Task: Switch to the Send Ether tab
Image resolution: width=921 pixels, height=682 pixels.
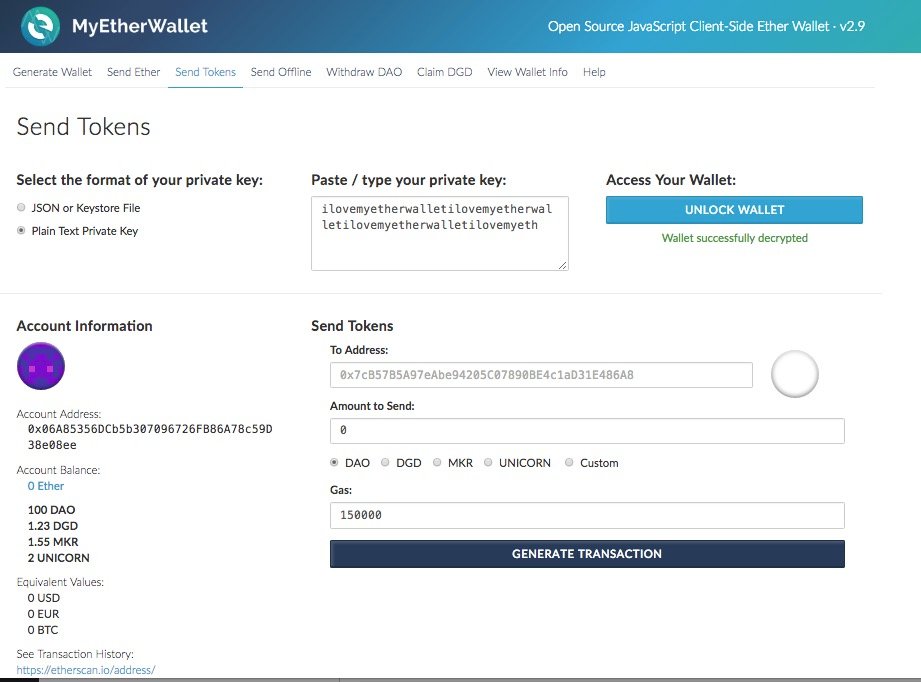Action: [133, 72]
